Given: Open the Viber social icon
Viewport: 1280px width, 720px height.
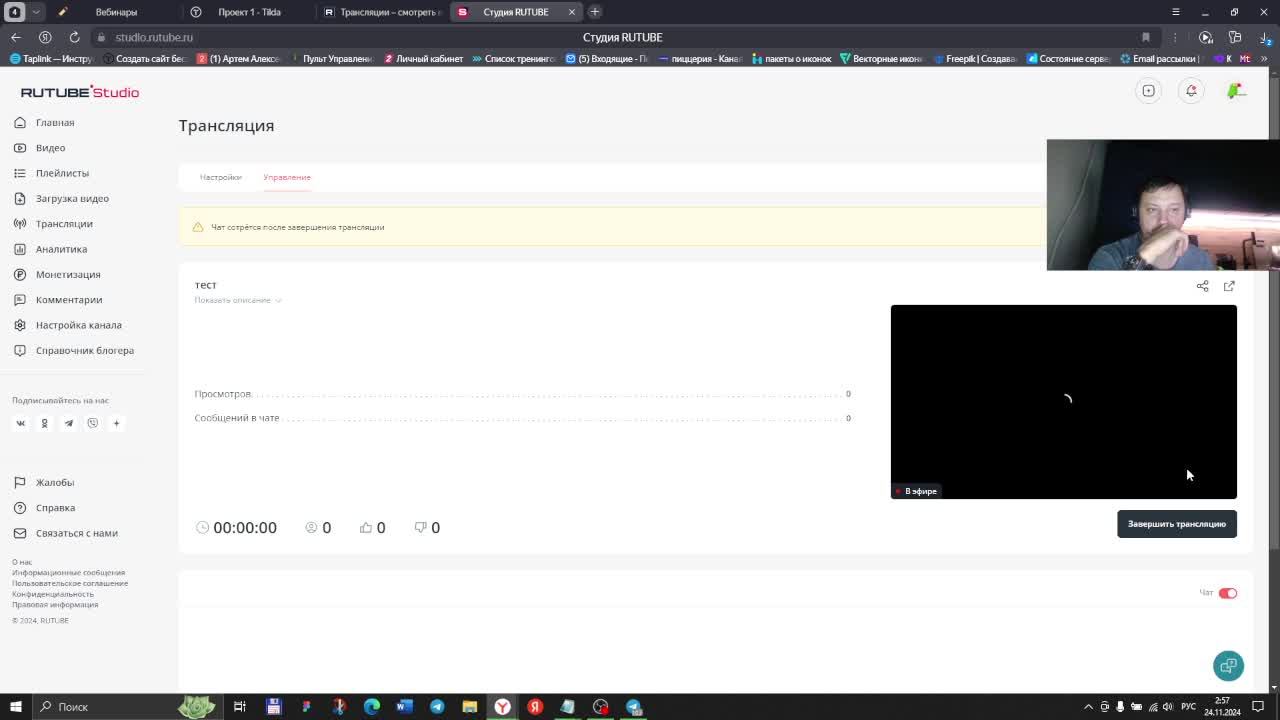Looking at the screenshot, I should pos(92,423).
